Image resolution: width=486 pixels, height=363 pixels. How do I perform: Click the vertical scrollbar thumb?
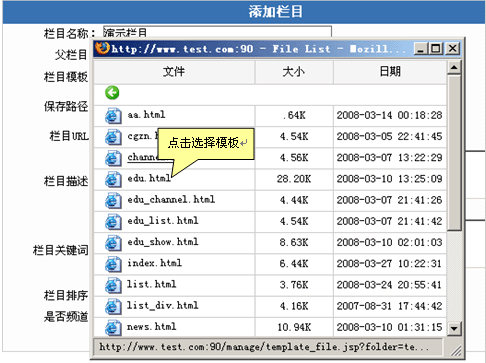tap(454, 153)
